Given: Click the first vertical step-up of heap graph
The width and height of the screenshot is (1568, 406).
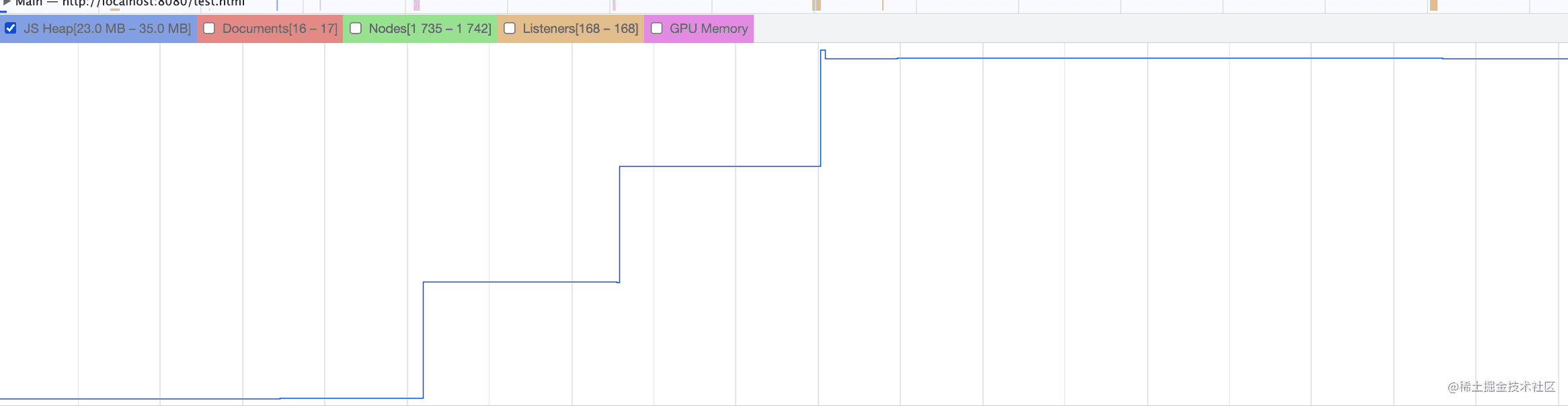Looking at the screenshot, I should point(423,339).
